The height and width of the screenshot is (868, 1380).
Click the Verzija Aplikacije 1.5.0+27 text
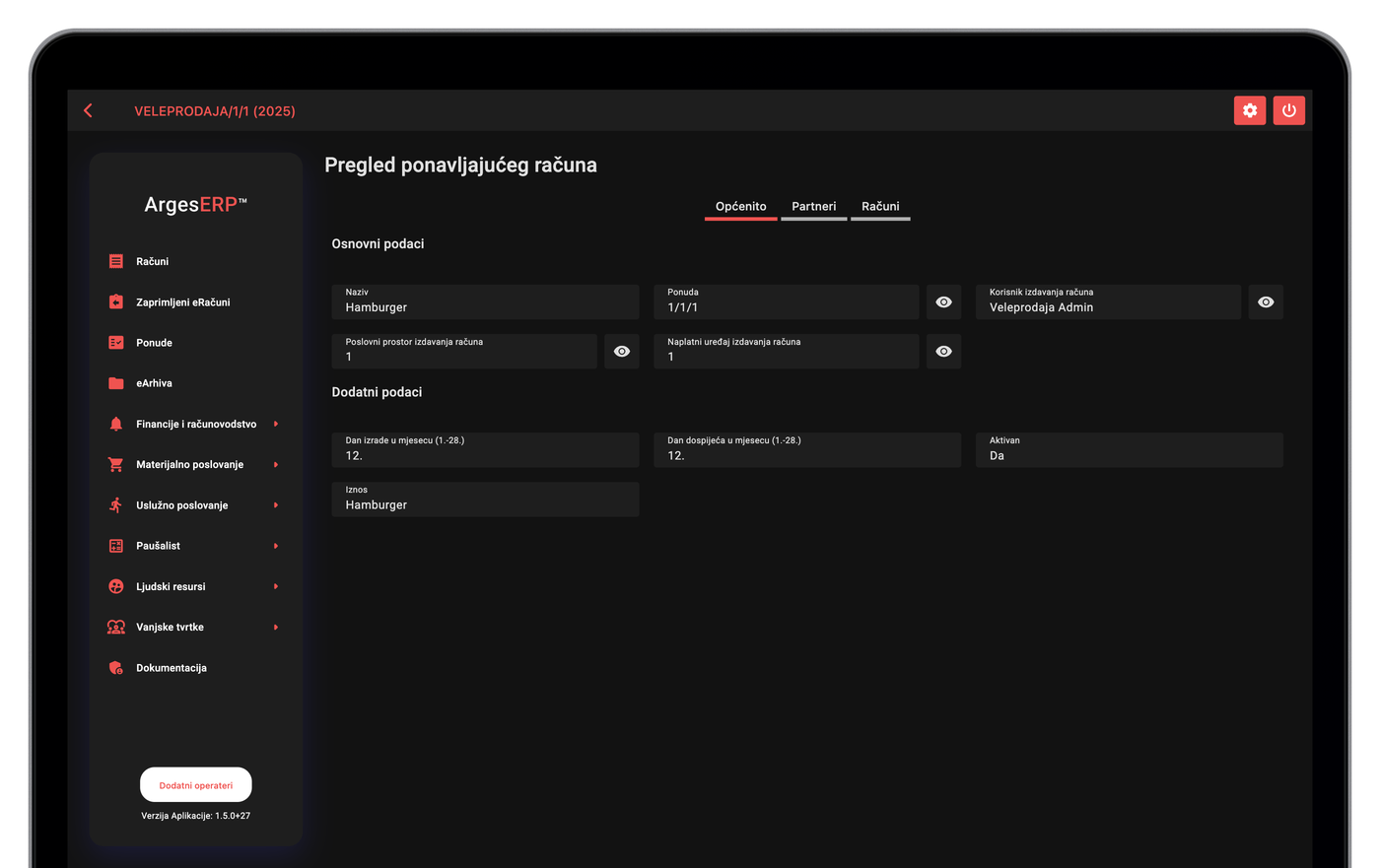[x=196, y=816]
